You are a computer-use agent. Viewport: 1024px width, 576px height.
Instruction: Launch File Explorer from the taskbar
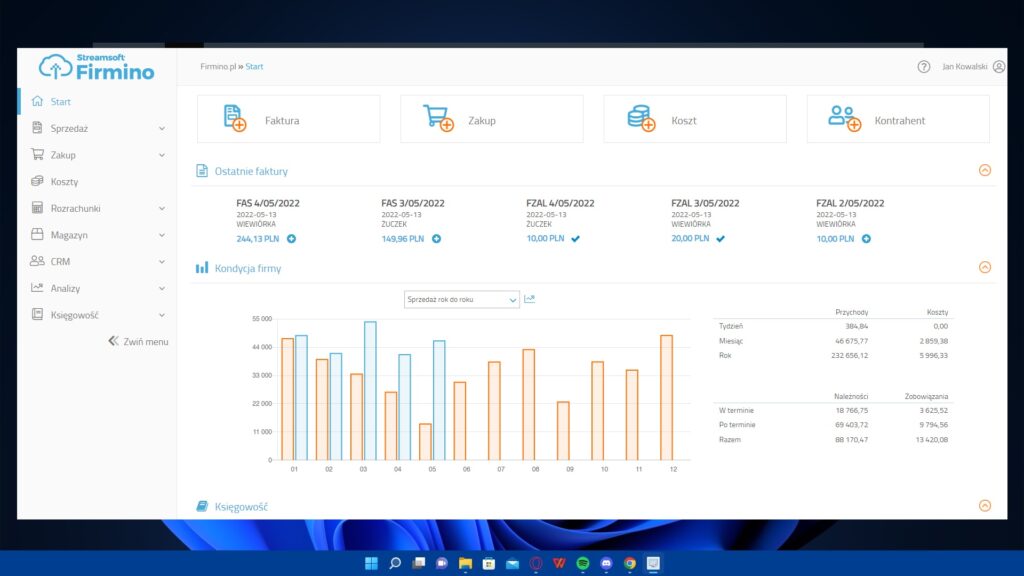pos(465,563)
